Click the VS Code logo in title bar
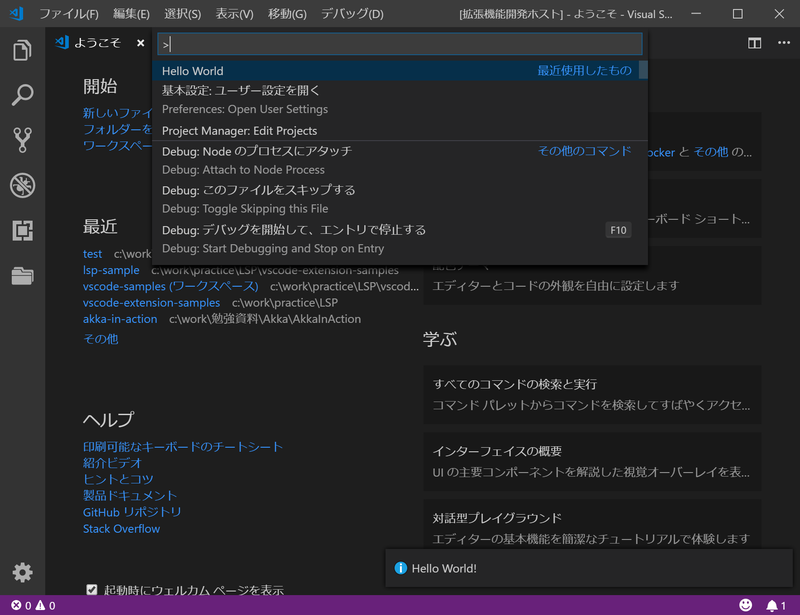The image size is (800, 615). [16, 13]
